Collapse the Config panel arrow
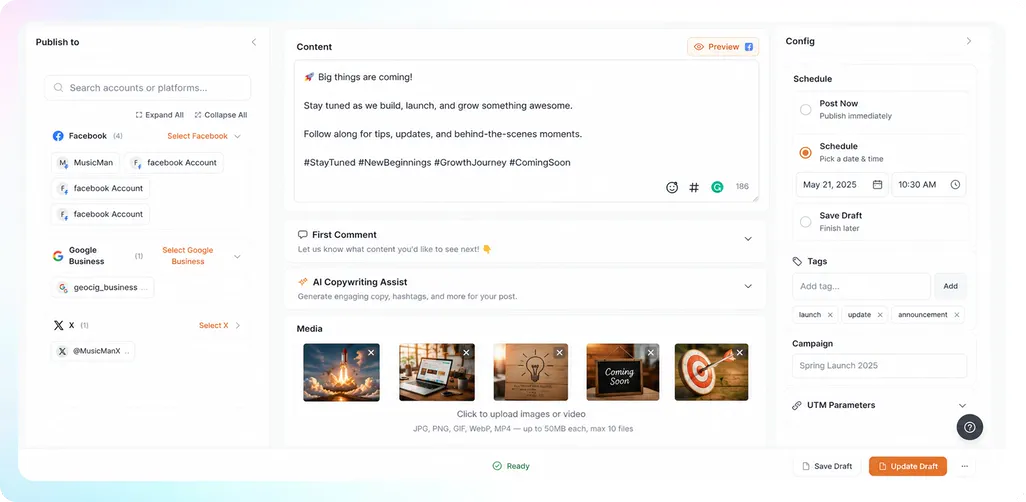 pyautogui.click(x=969, y=41)
